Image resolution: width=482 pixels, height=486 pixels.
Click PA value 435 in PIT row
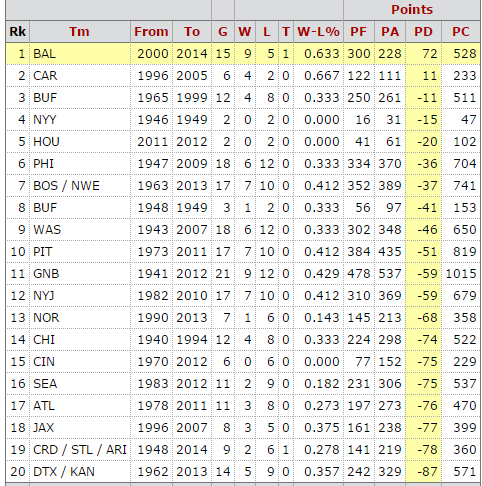(390, 252)
